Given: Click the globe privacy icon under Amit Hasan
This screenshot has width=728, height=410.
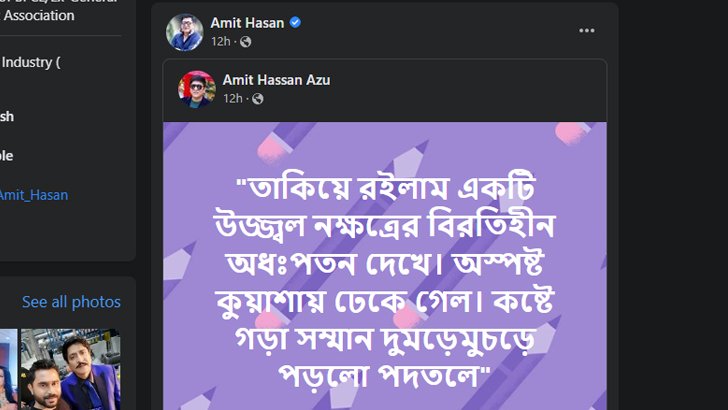Looking at the screenshot, I should click(246, 42).
